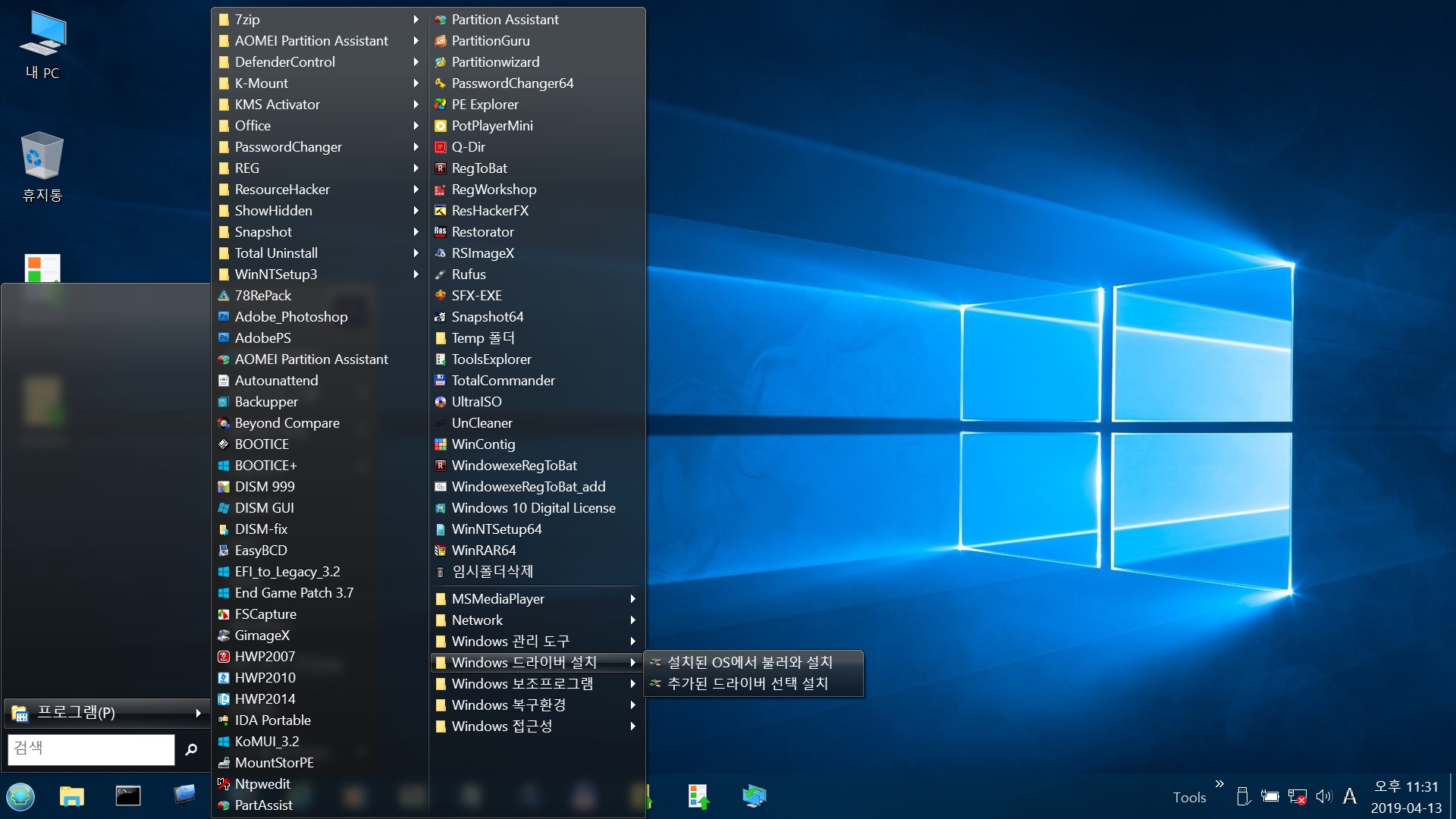Launch the command prompt taskbar icon
The width and height of the screenshot is (1456, 819).
(x=128, y=795)
